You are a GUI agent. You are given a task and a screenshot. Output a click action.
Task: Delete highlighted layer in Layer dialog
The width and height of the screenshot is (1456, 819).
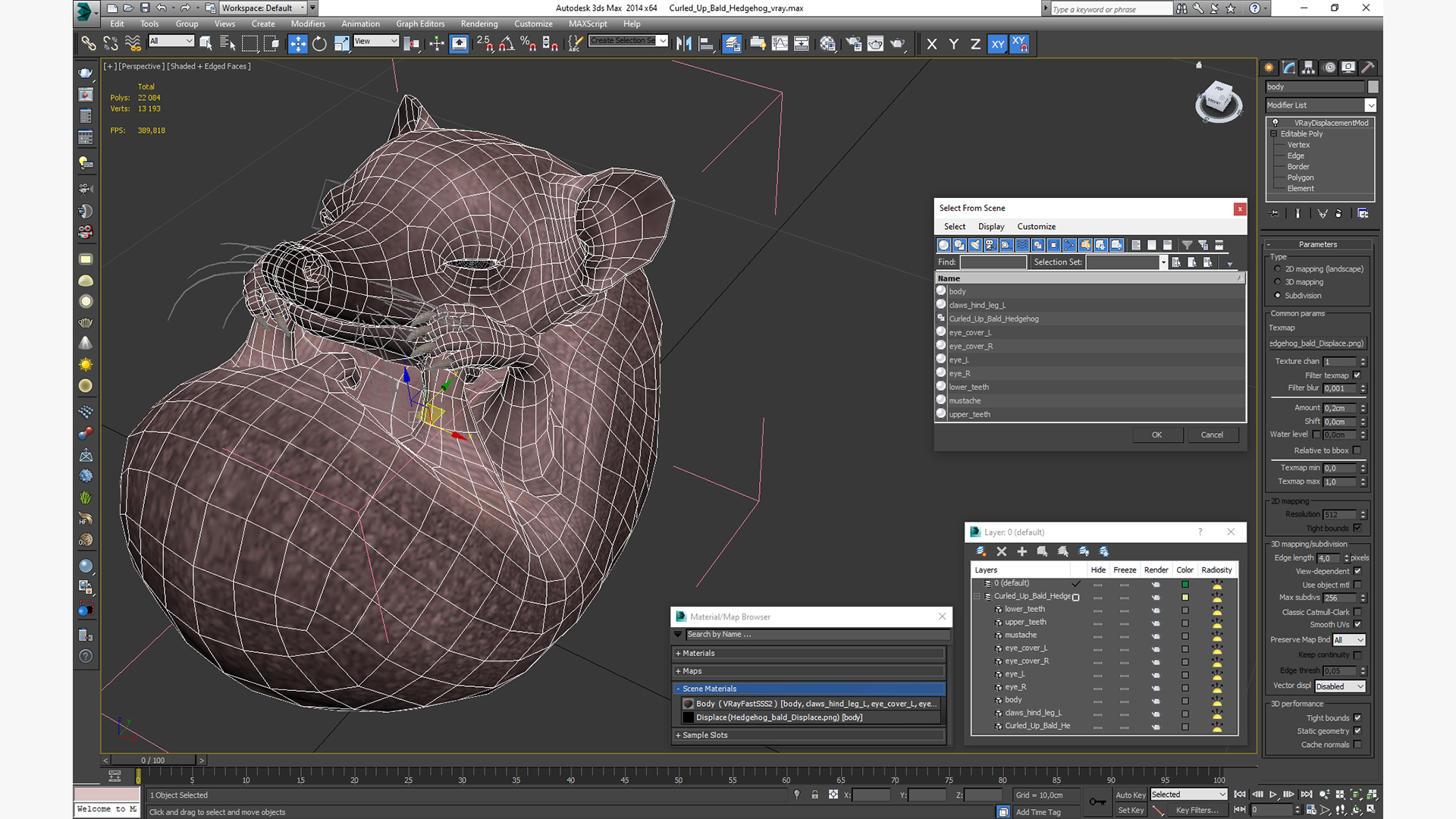tap(1001, 551)
